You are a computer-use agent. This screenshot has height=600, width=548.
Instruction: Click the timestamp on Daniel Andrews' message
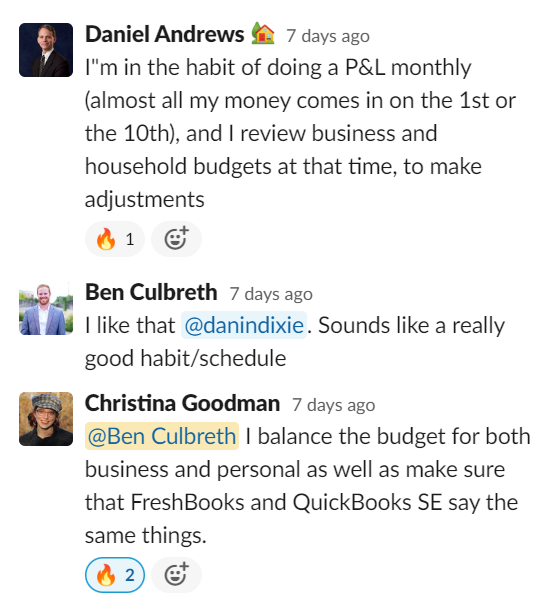(x=328, y=36)
